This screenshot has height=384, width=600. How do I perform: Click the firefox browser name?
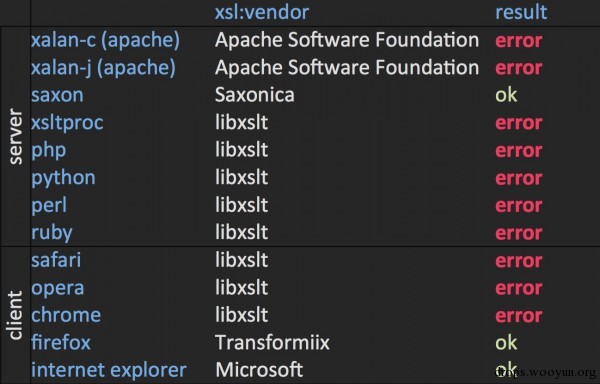pos(60,343)
